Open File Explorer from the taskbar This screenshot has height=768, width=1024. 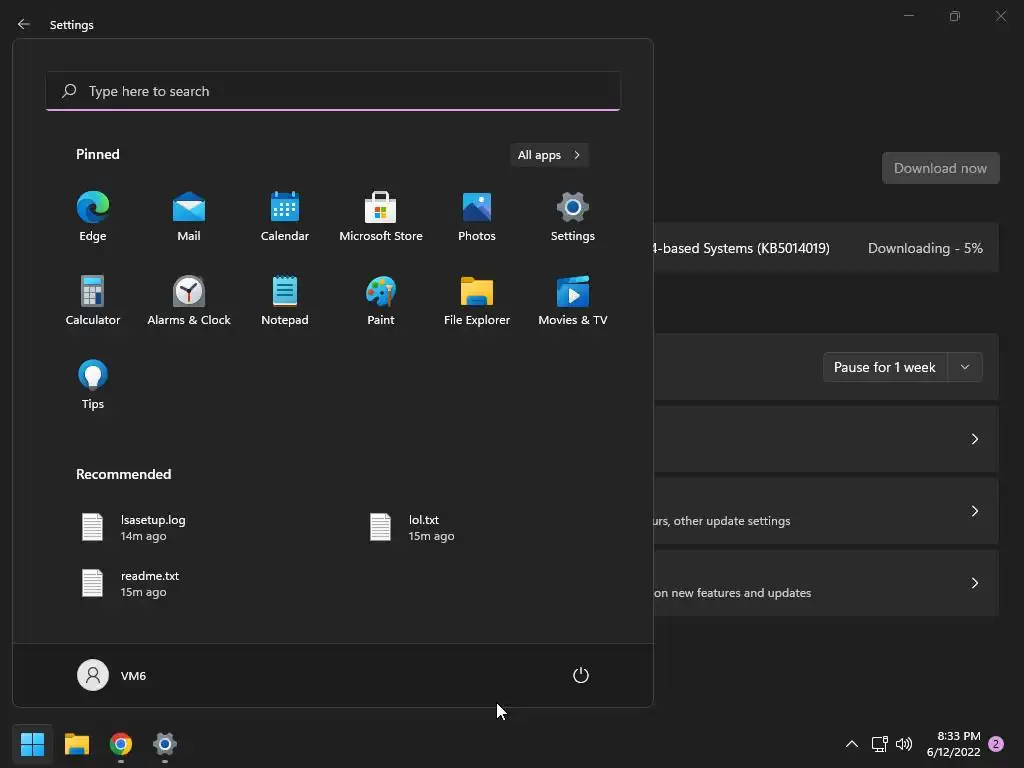pyautogui.click(x=76, y=744)
